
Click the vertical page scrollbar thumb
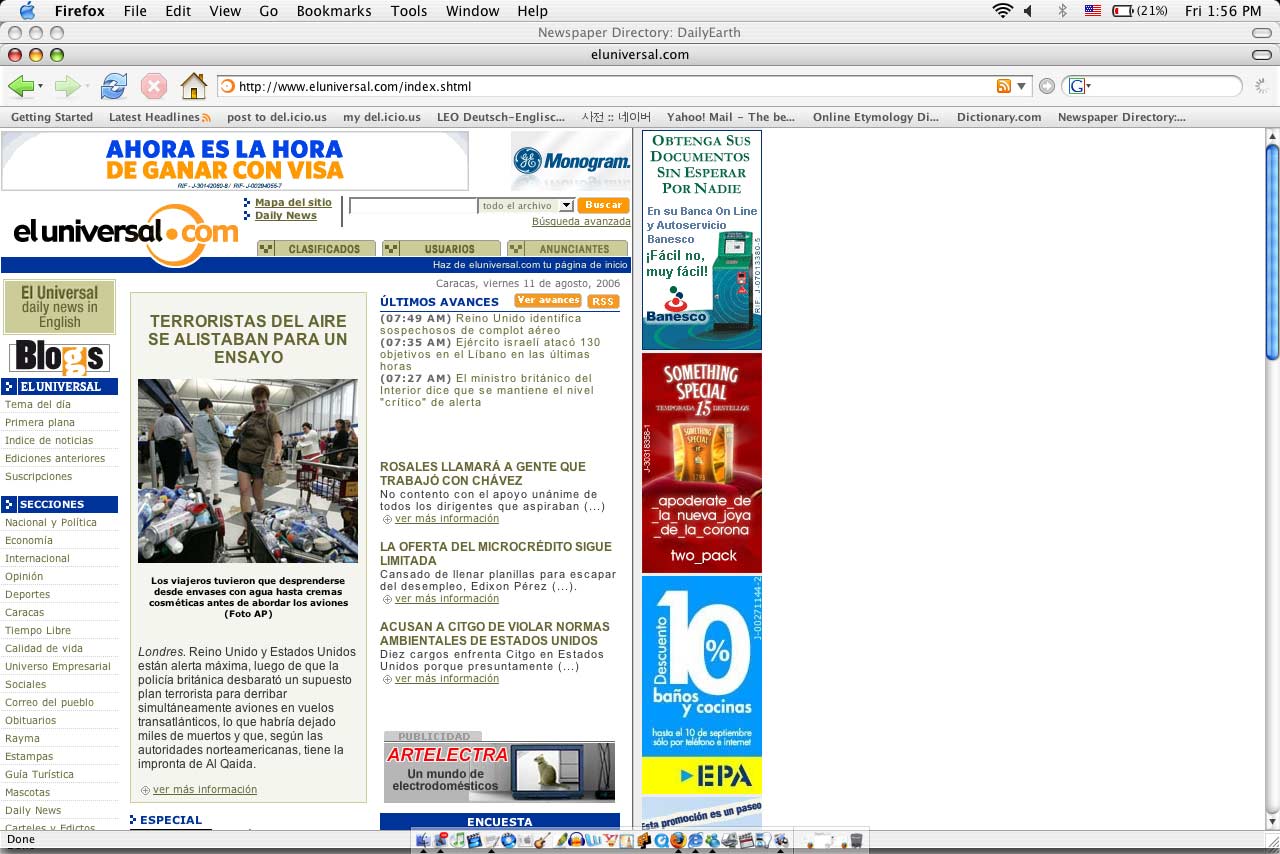click(1272, 250)
